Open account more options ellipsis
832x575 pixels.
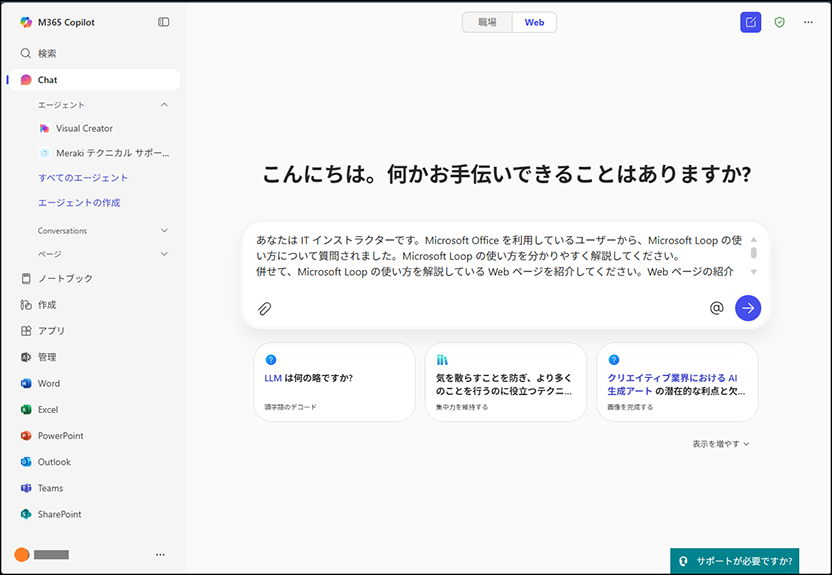coord(160,554)
